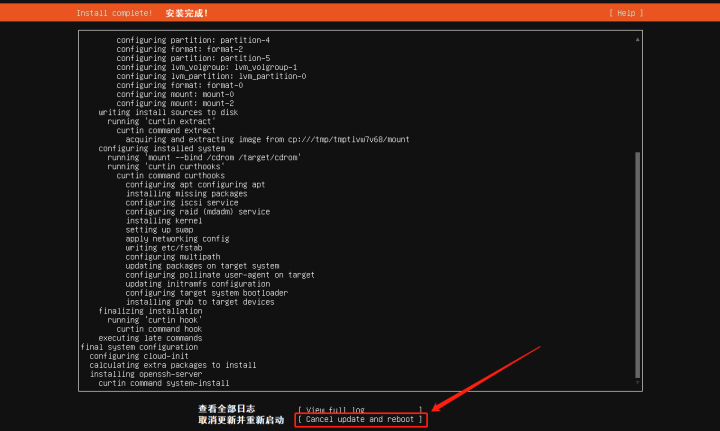Click the 'mount --bind /cdrom' line
Screen dimensions: 720x431
204,157
